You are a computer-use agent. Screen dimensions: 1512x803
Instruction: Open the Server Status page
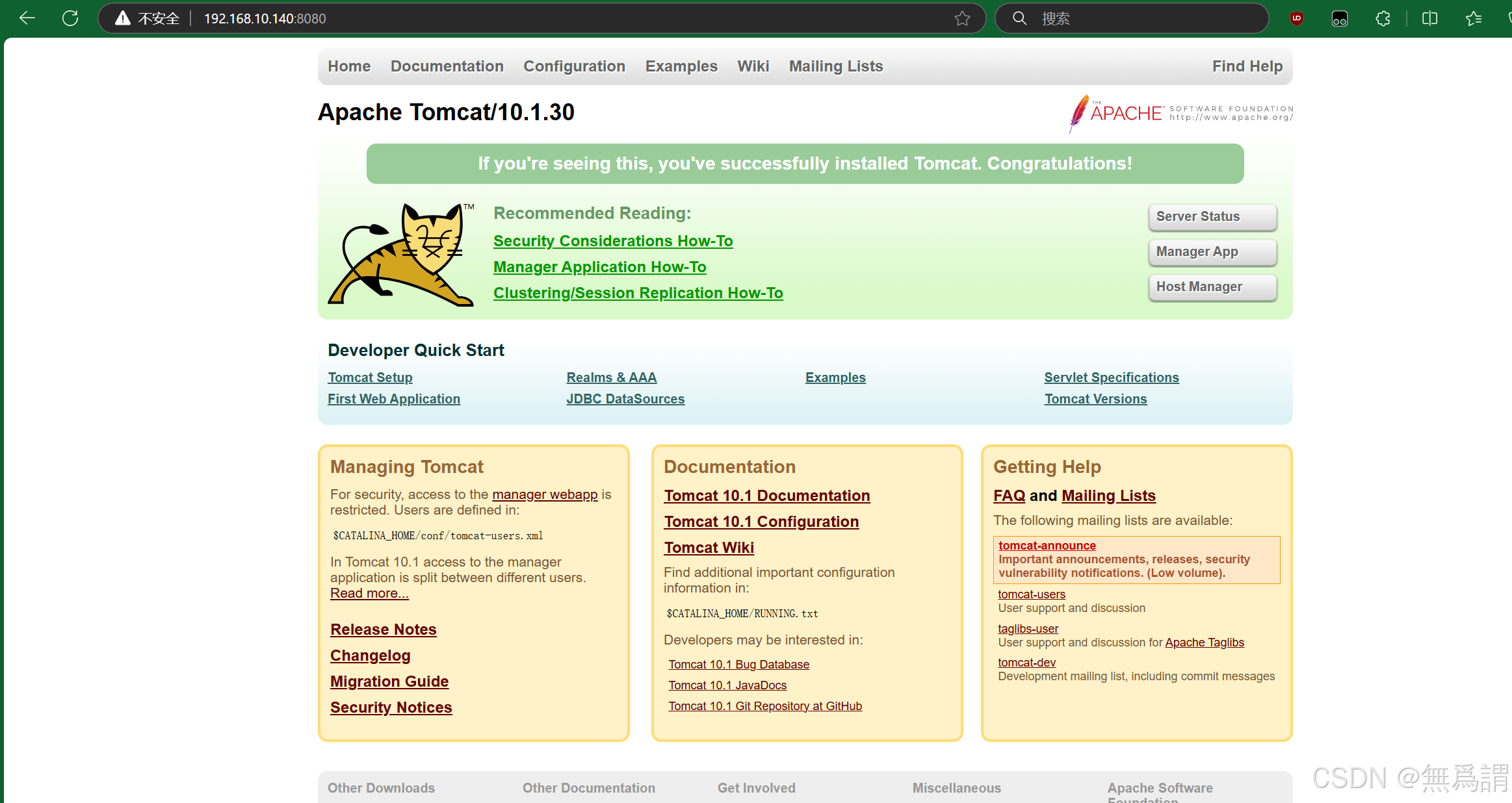tap(1212, 216)
